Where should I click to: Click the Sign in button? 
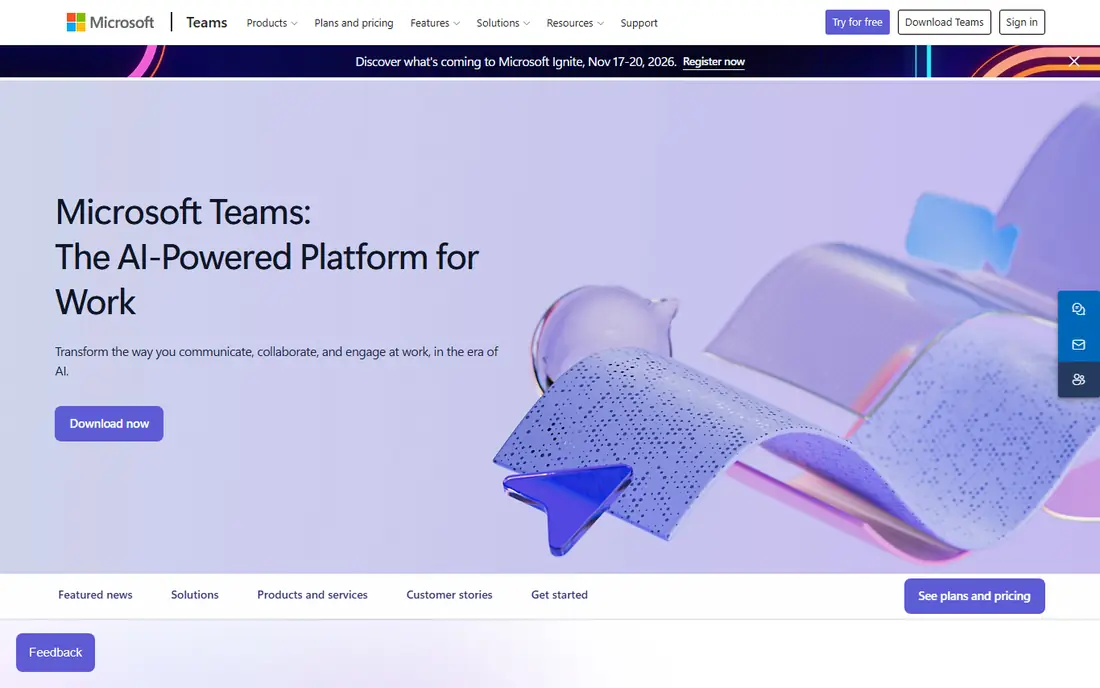click(x=1021, y=22)
